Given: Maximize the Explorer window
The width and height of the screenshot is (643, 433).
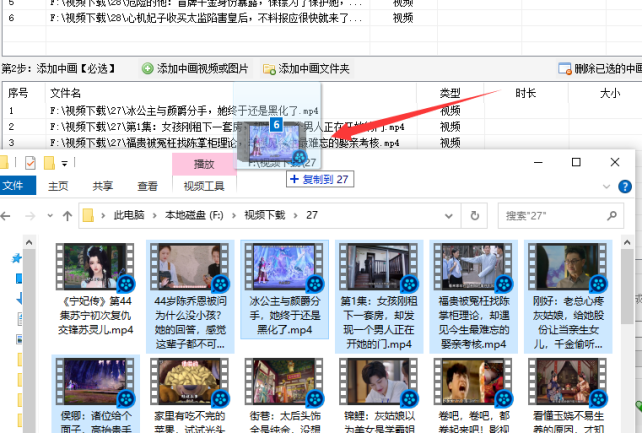Looking at the screenshot, I should (x=576, y=162).
